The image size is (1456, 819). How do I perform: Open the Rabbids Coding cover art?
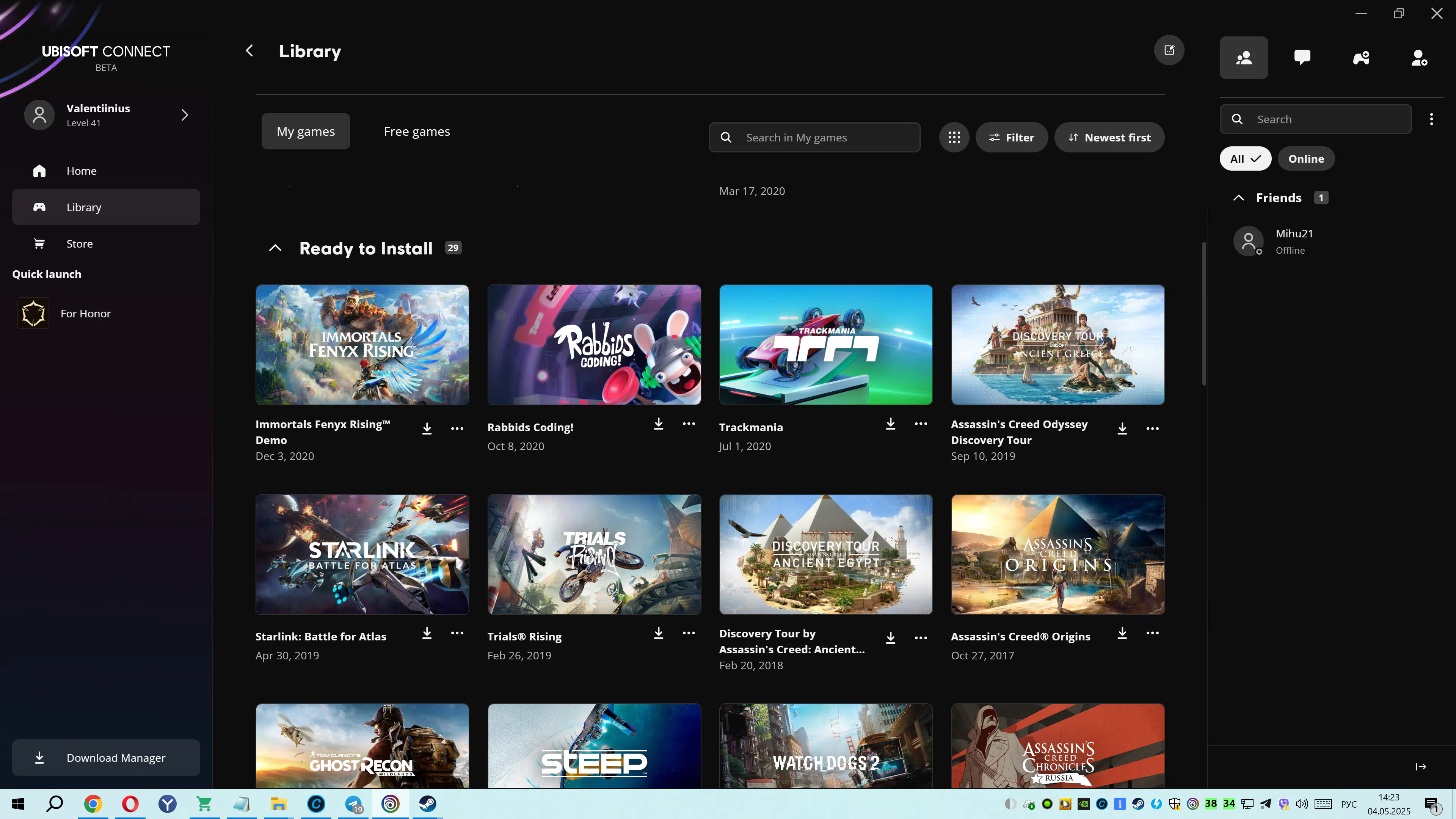pyautogui.click(x=594, y=345)
